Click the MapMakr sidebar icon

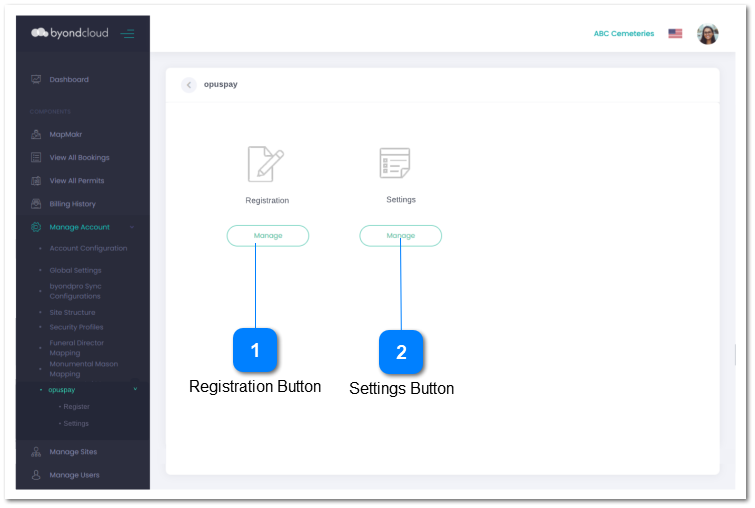[x=36, y=134]
